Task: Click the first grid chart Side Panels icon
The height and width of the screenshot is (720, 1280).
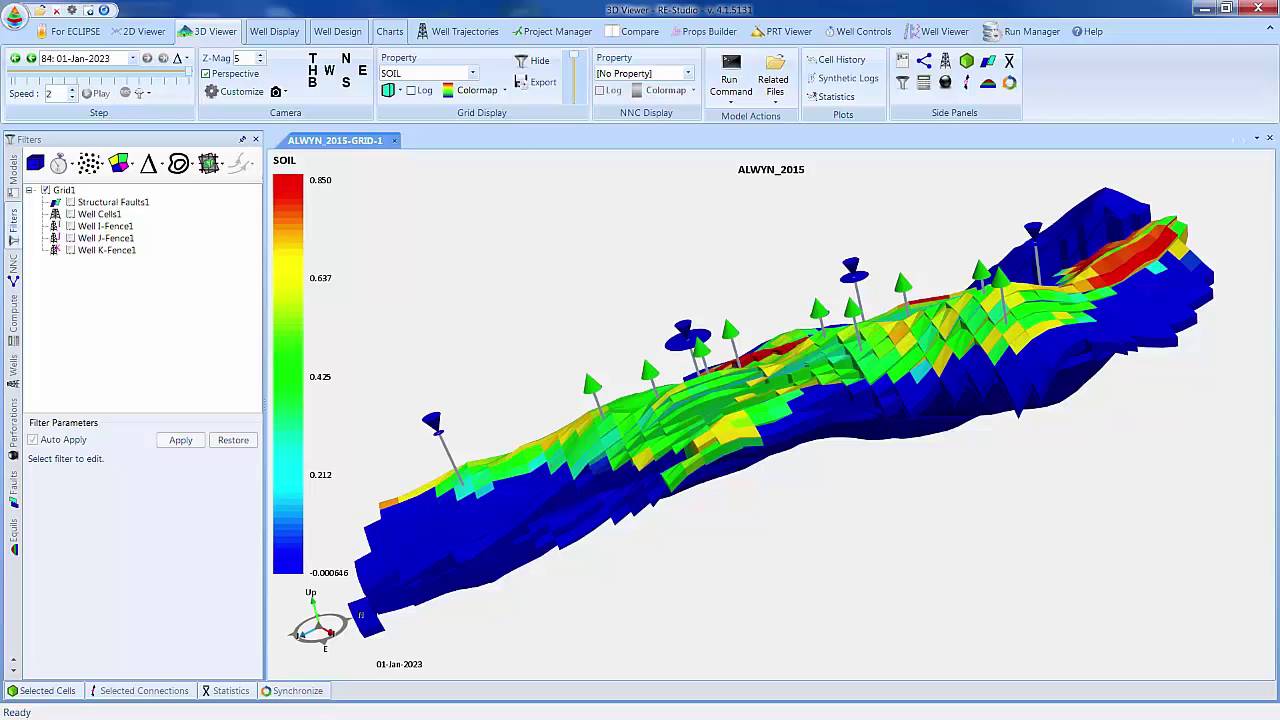Action: pyautogui.click(x=902, y=61)
